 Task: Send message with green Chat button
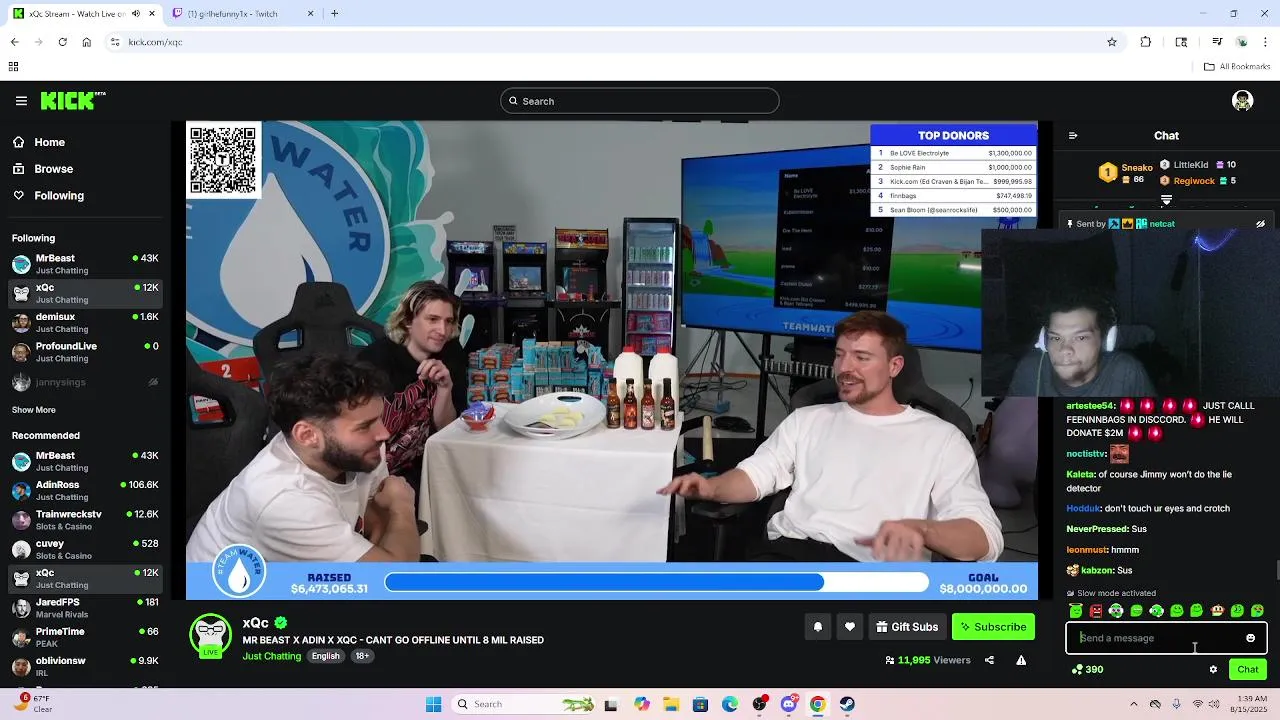1248,670
